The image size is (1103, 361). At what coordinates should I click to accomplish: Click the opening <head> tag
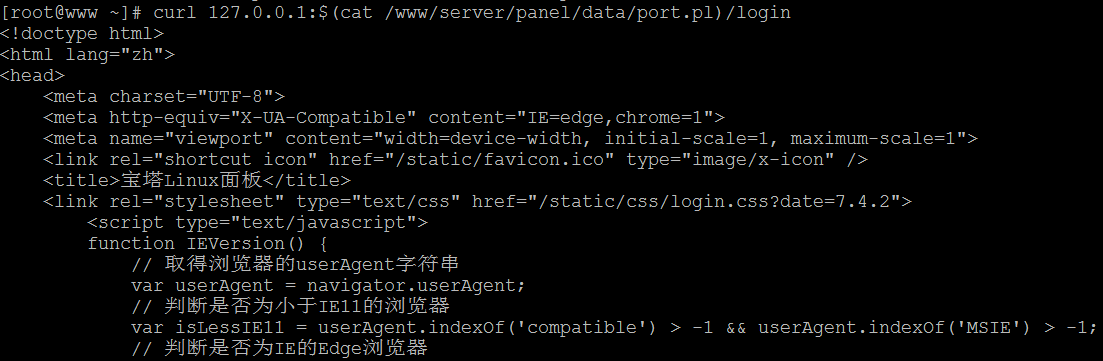click(x=33, y=75)
